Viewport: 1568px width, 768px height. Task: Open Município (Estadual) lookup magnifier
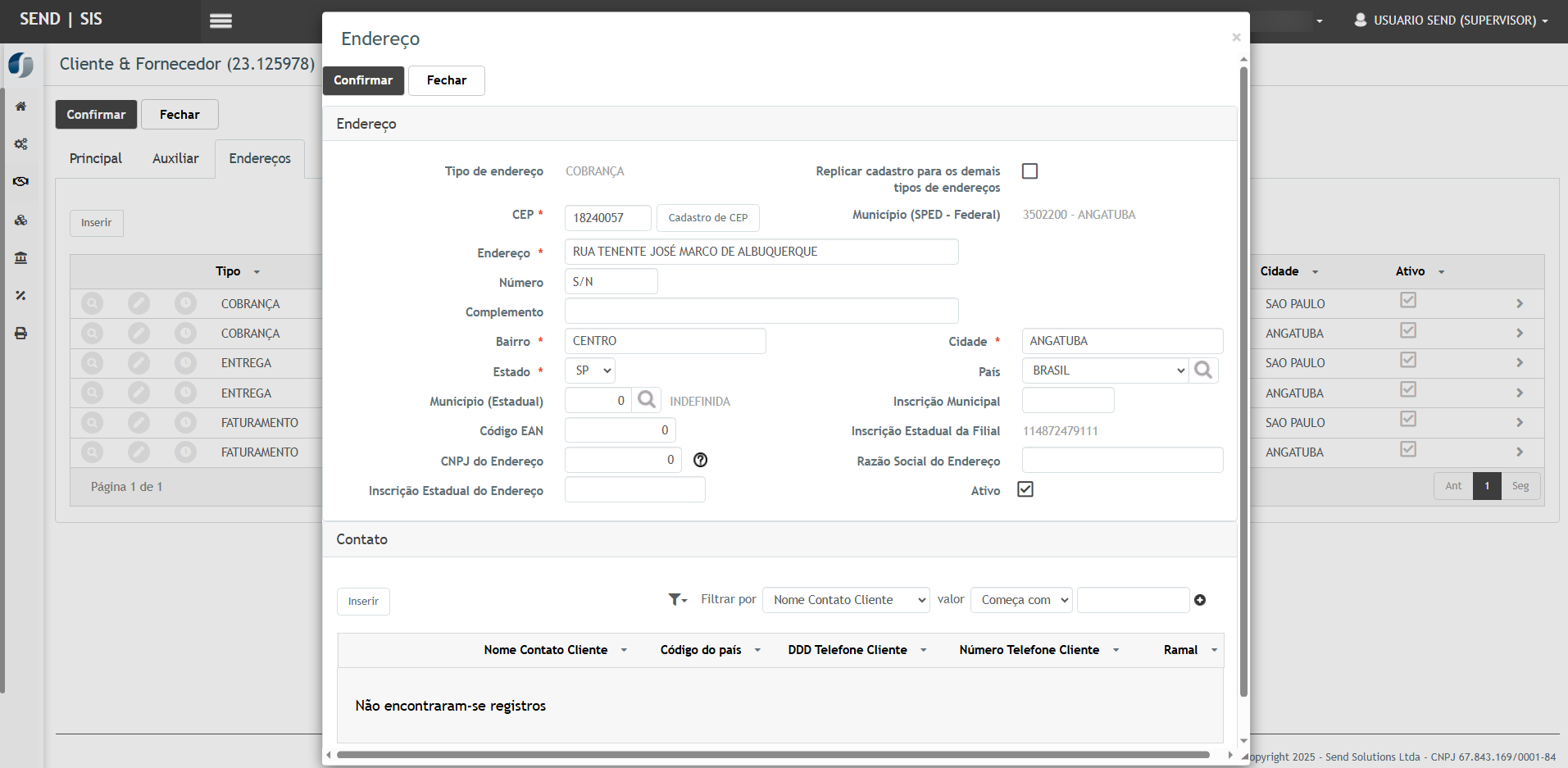(x=647, y=400)
